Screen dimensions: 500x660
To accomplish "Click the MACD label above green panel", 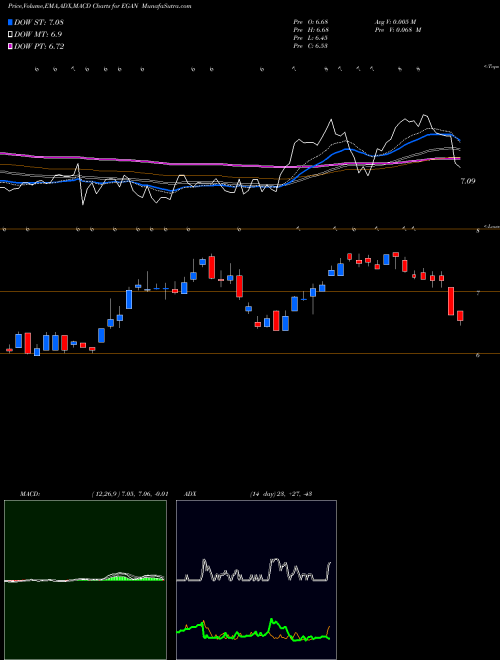I will click(29, 494).
